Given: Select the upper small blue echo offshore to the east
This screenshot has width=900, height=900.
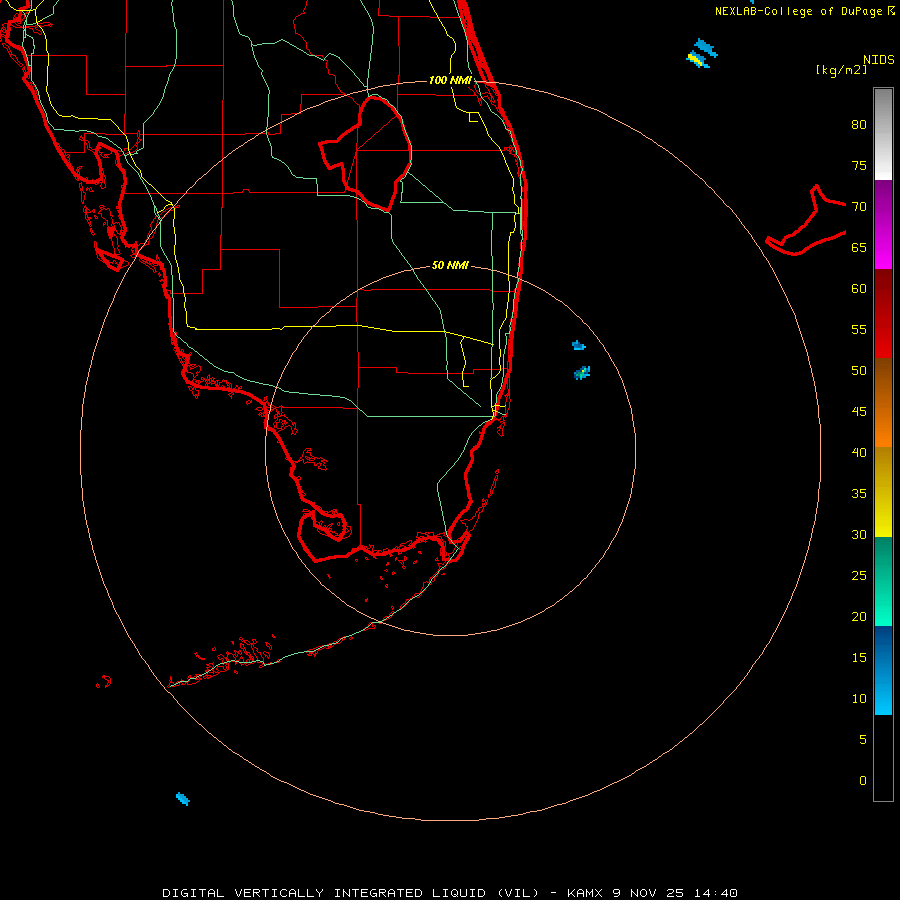Looking at the screenshot, I should 579,345.
